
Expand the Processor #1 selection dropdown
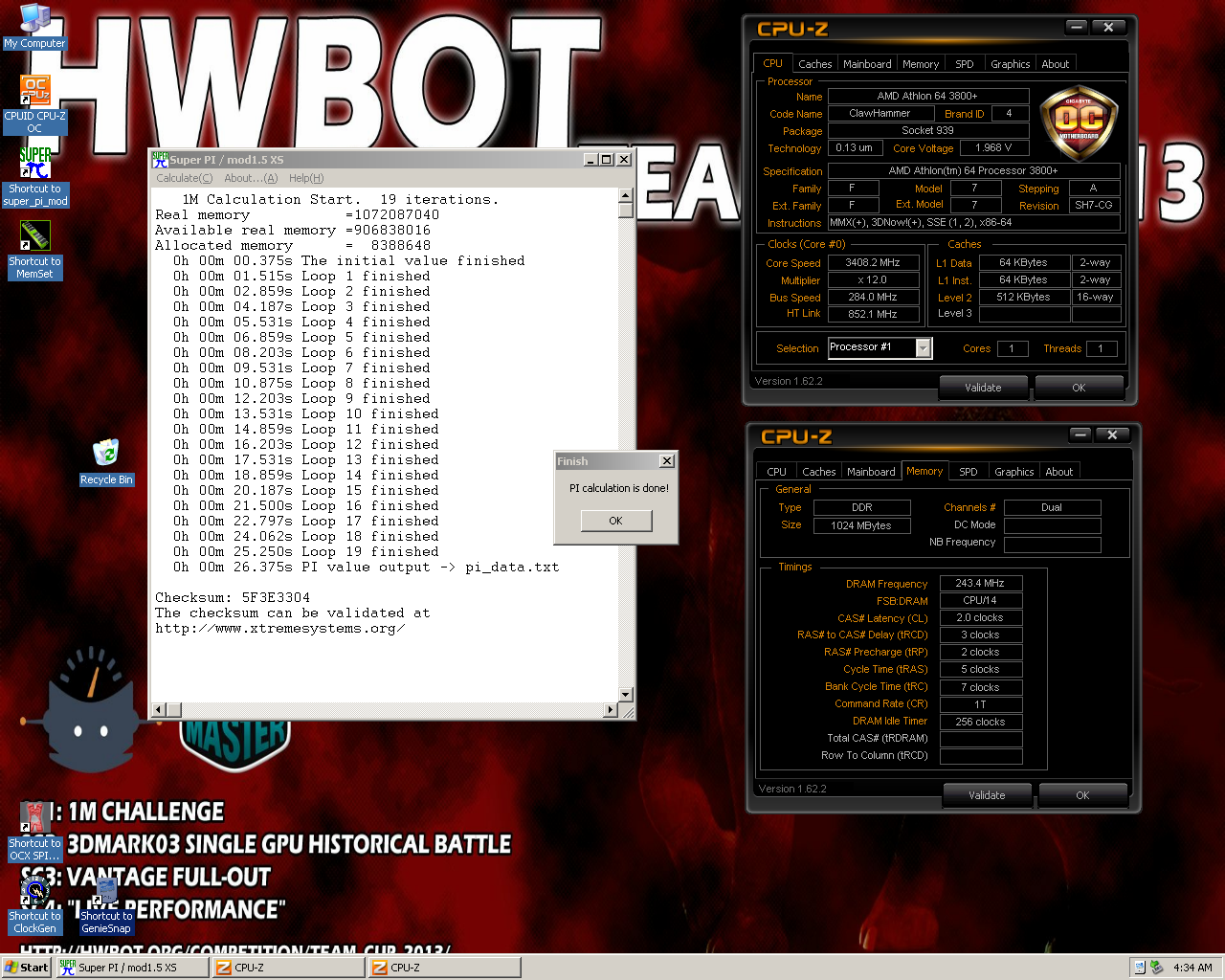[x=923, y=348]
